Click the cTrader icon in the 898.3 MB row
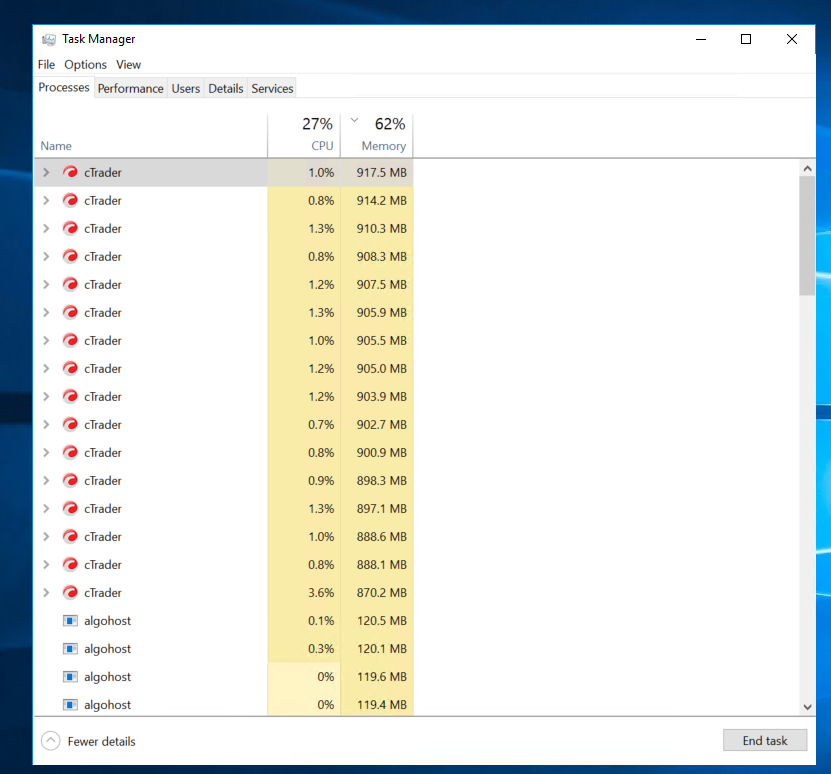This screenshot has height=774, width=831. pos(70,481)
